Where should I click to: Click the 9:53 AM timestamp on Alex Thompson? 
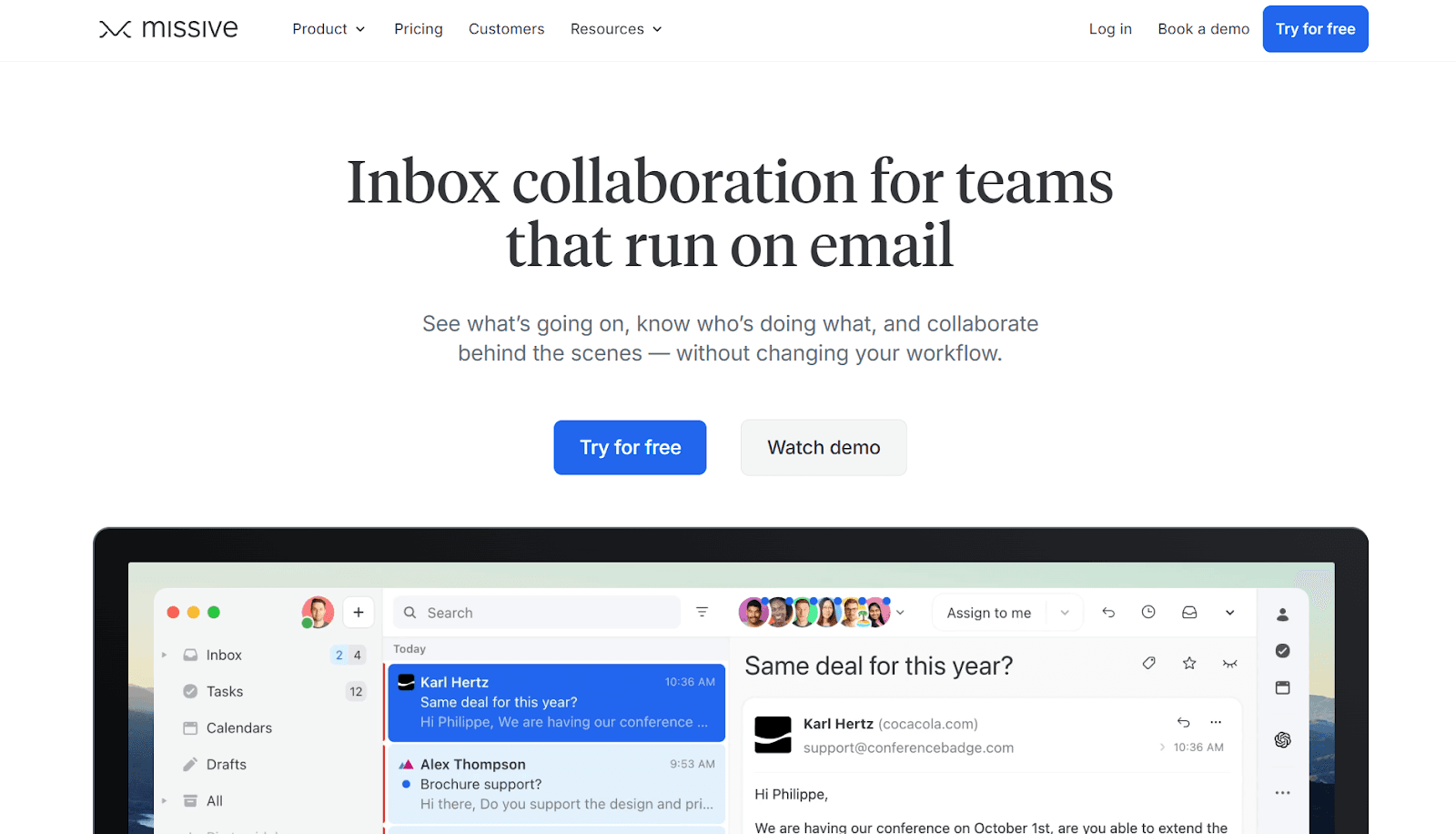(x=693, y=764)
